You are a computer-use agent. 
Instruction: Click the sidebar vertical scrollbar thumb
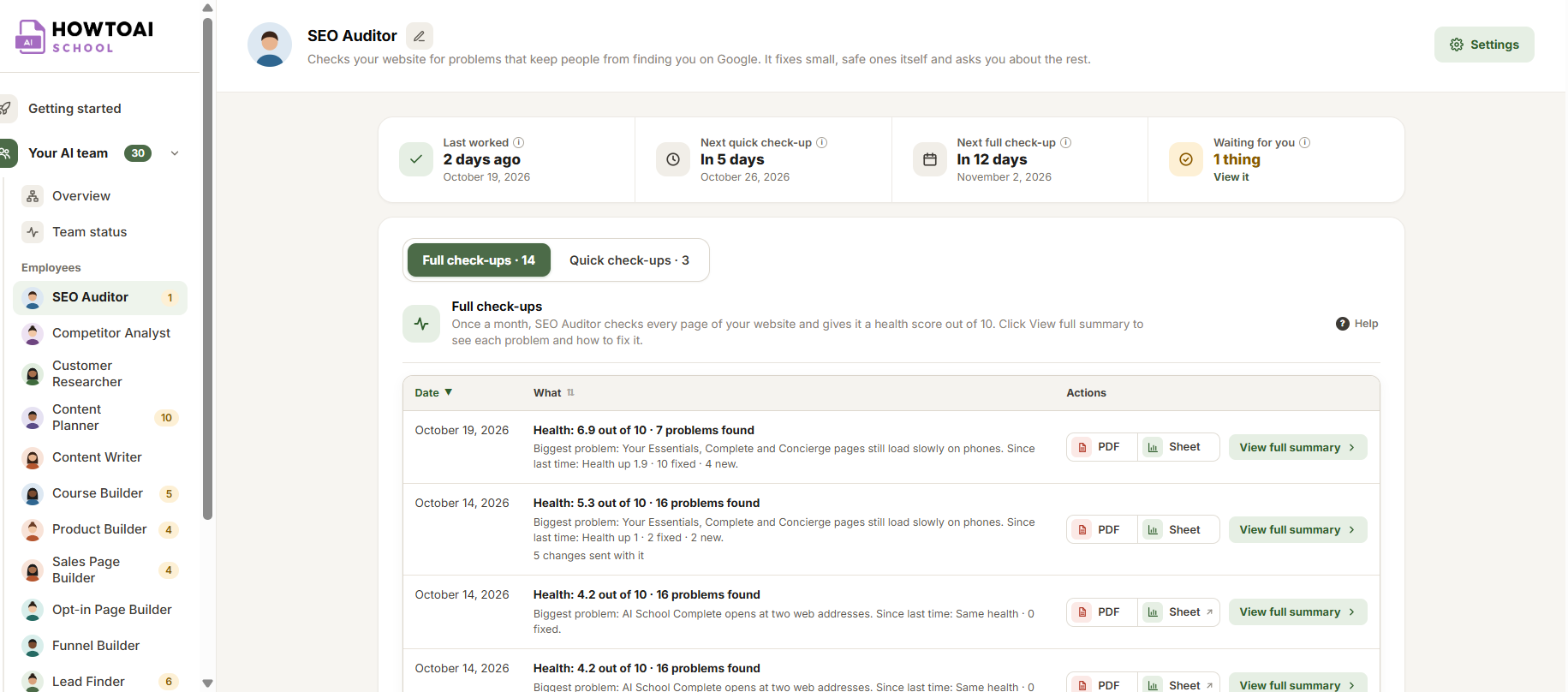(x=207, y=268)
